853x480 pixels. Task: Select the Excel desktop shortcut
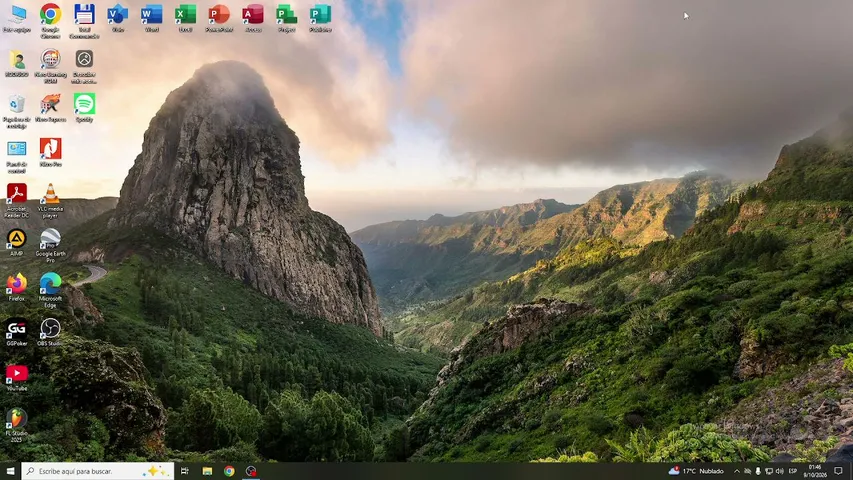[185, 19]
